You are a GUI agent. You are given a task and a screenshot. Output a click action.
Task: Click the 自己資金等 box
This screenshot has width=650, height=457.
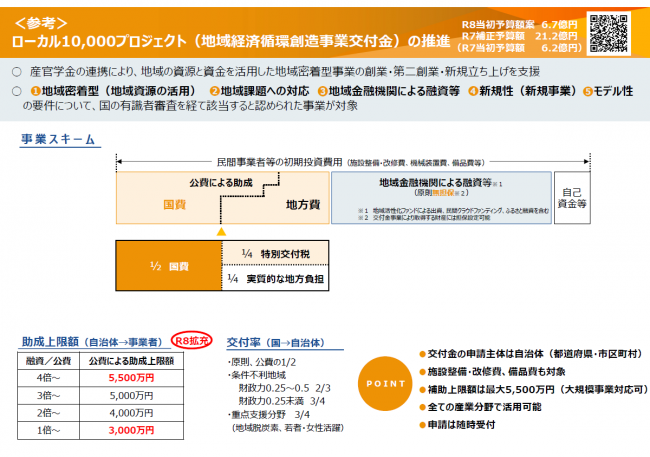[572, 198]
